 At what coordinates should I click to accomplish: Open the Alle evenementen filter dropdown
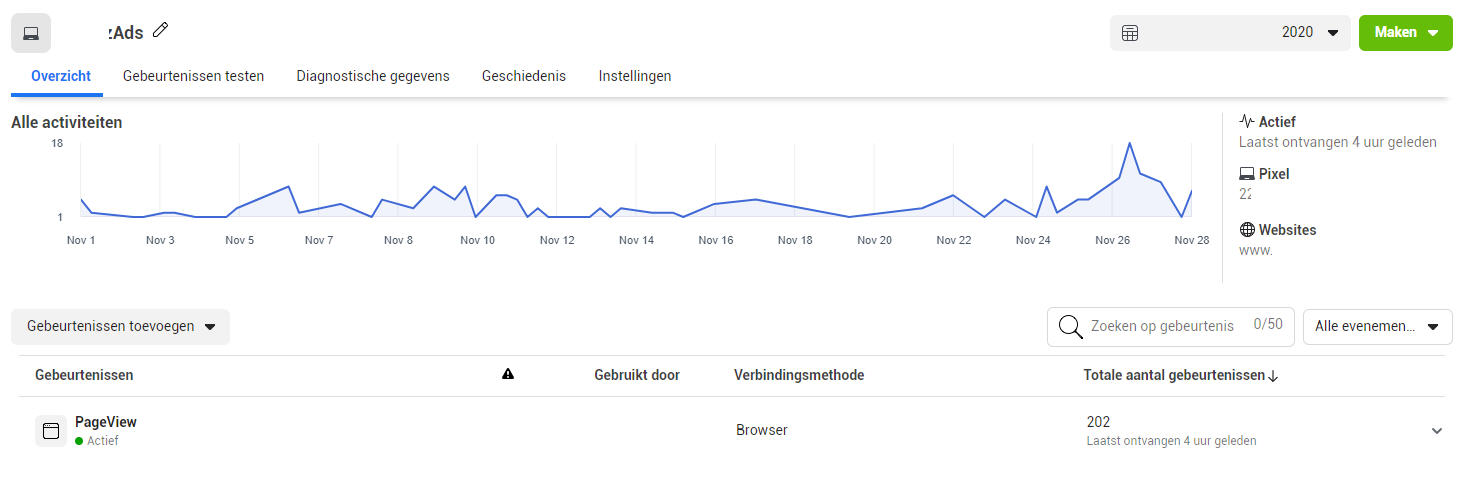[1377, 327]
